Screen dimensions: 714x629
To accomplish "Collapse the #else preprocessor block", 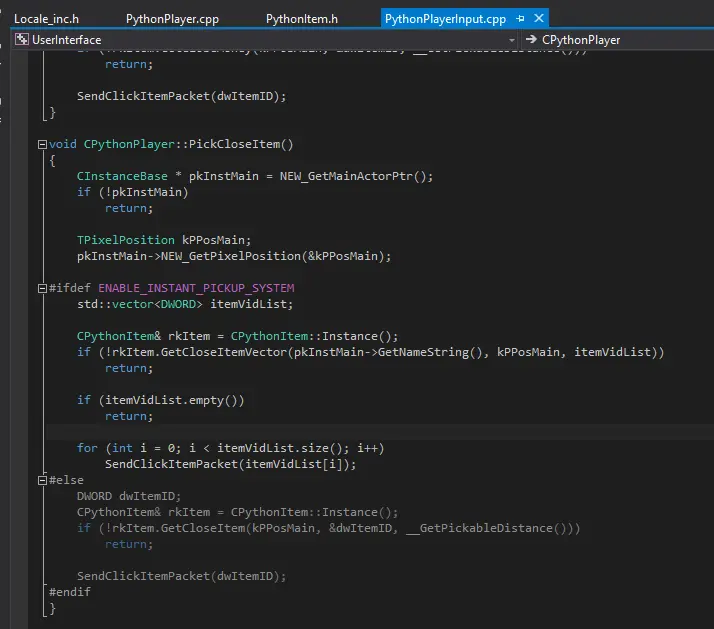I will point(41,480).
